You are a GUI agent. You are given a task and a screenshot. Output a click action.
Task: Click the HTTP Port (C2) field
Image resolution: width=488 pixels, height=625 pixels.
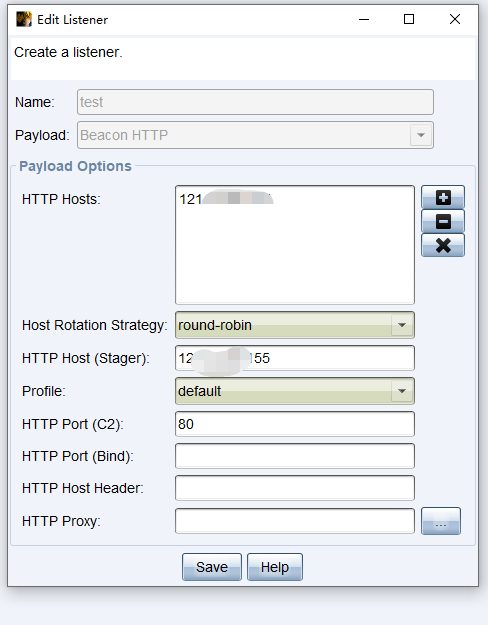pyautogui.click(x=295, y=424)
